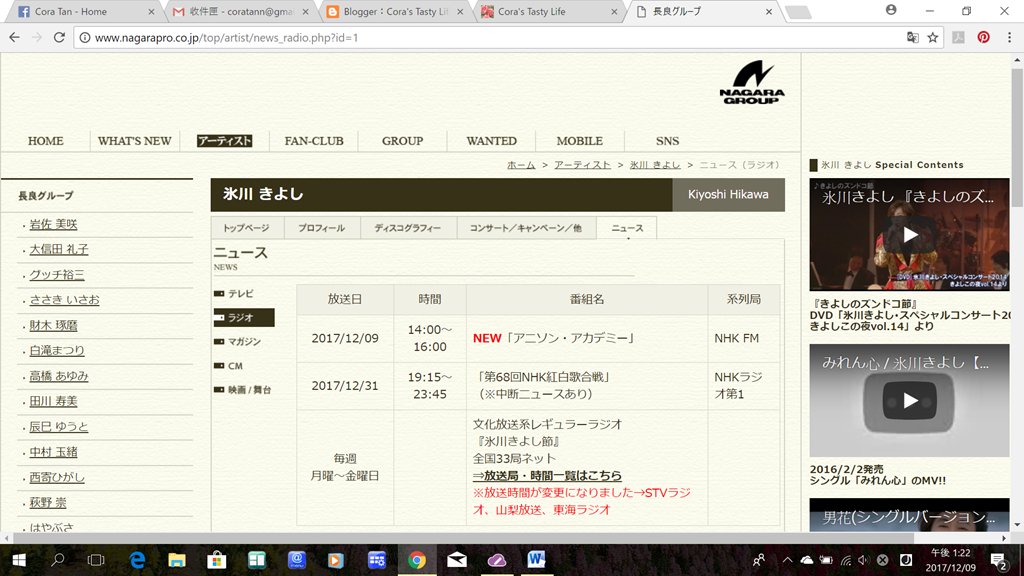The width and height of the screenshot is (1024, 576).
Task: Open File Explorer from the taskbar
Action: [x=177, y=560]
